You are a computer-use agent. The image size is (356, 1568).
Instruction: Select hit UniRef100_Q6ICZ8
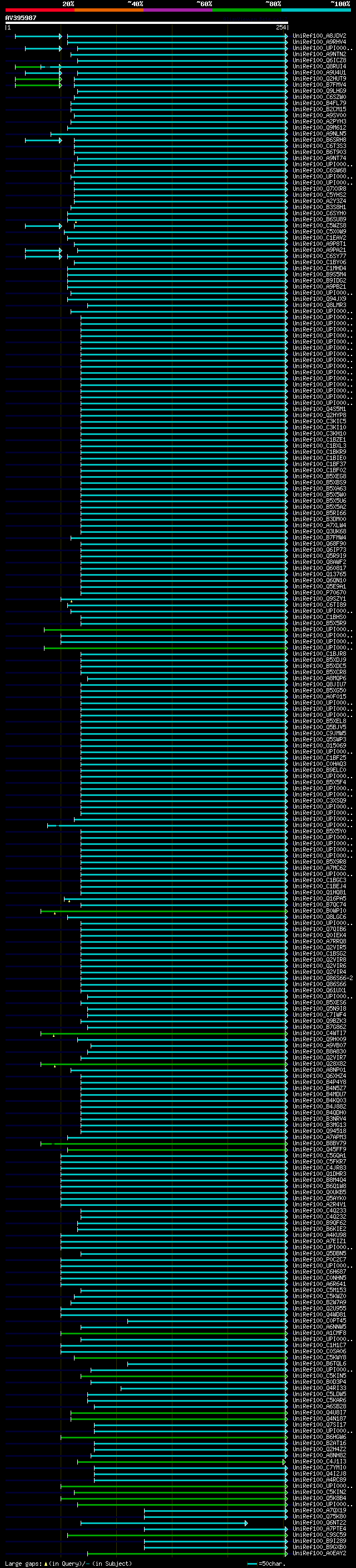pyautogui.click(x=319, y=60)
